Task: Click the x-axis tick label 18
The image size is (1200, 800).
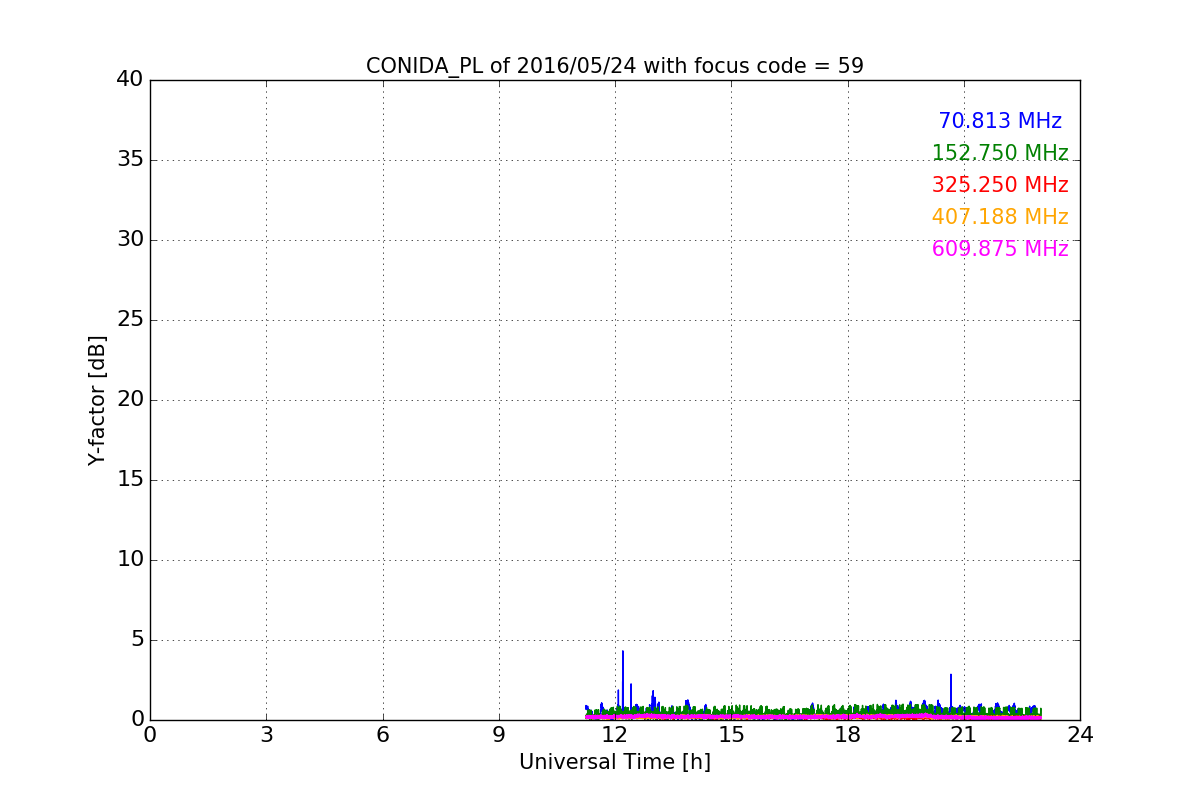Action: (847, 735)
